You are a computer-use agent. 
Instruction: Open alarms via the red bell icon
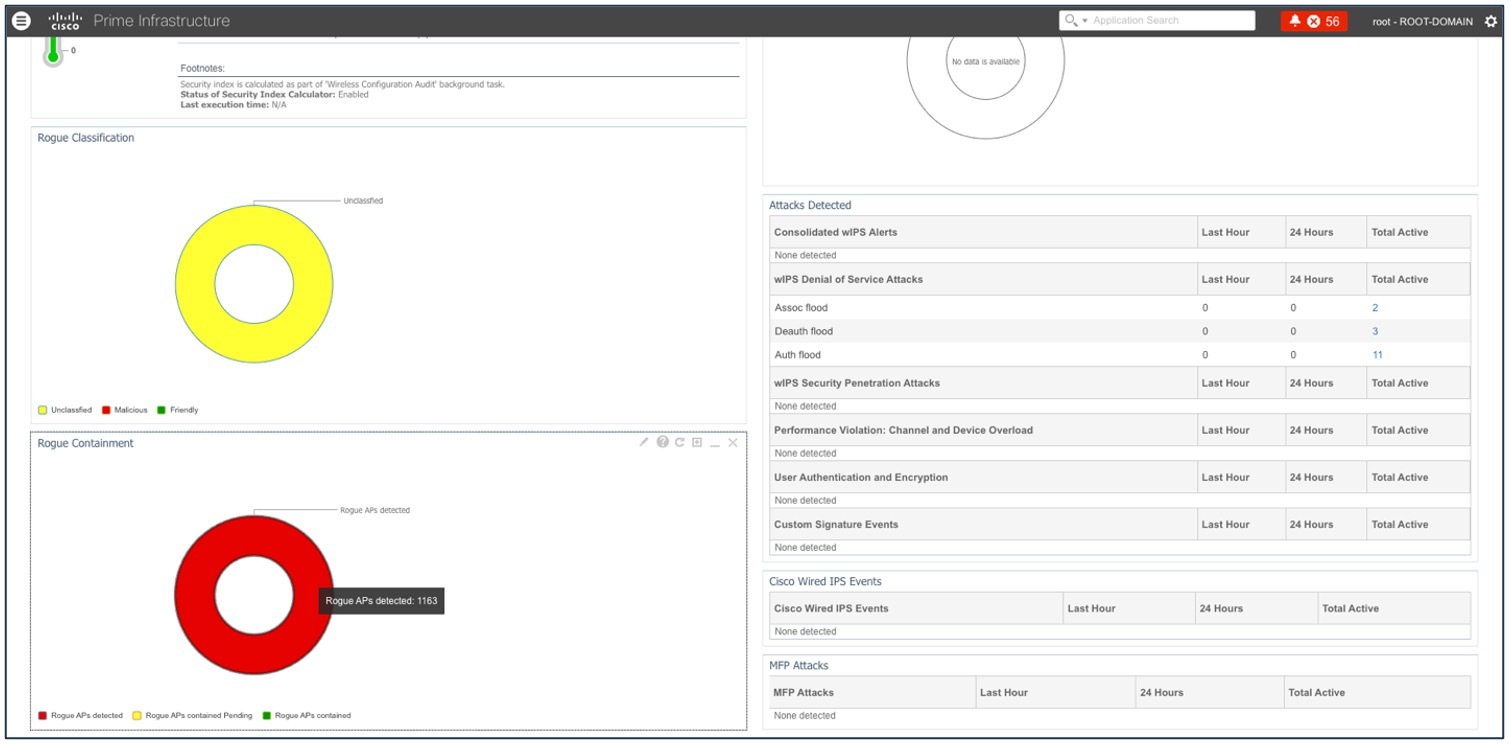click(1294, 20)
